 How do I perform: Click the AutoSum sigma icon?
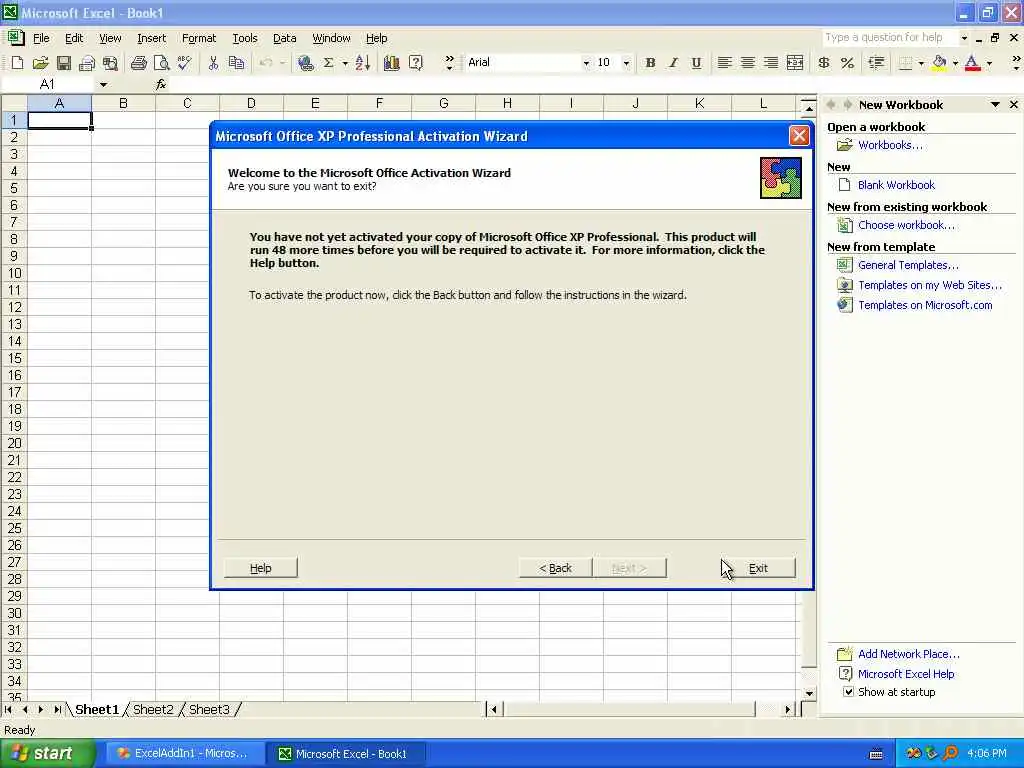tap(328, 63)
